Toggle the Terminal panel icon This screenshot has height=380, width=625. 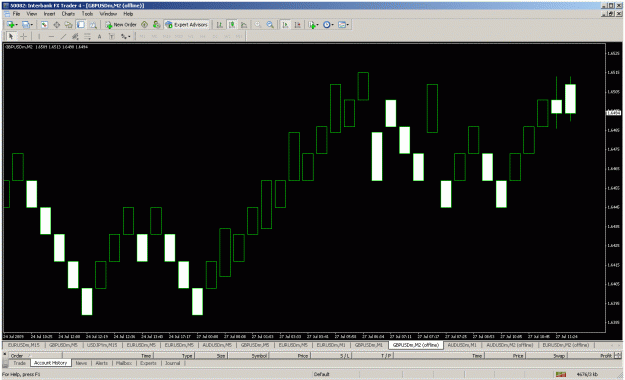(x=81, y=25)
